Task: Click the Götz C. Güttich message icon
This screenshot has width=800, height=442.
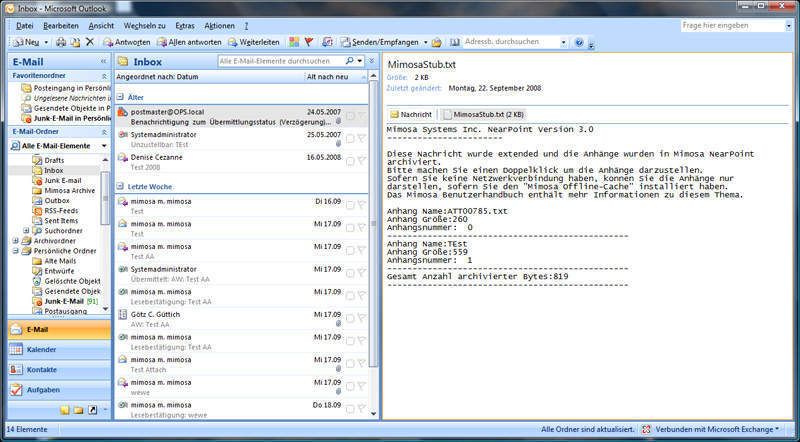Action: pyautogui.click(x=122, y=315)
